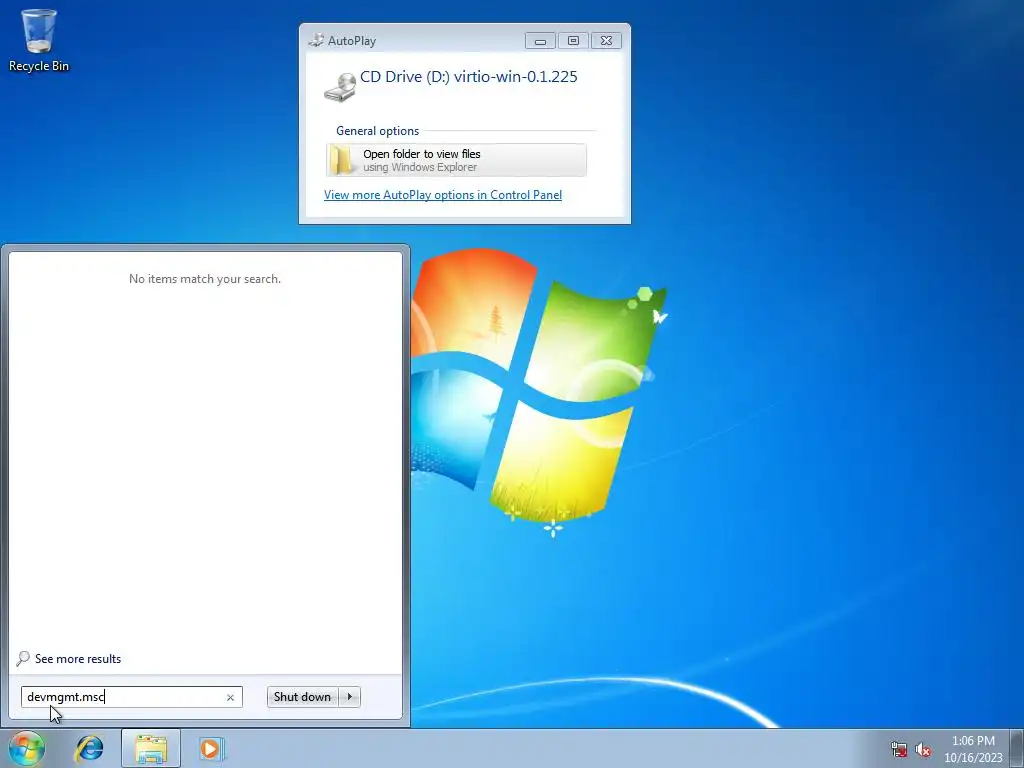Image resolution: width=1024 pixels, height=768 pixels.
Task: Click the muted volume tray icon
Action: click(x=923, y=749)
